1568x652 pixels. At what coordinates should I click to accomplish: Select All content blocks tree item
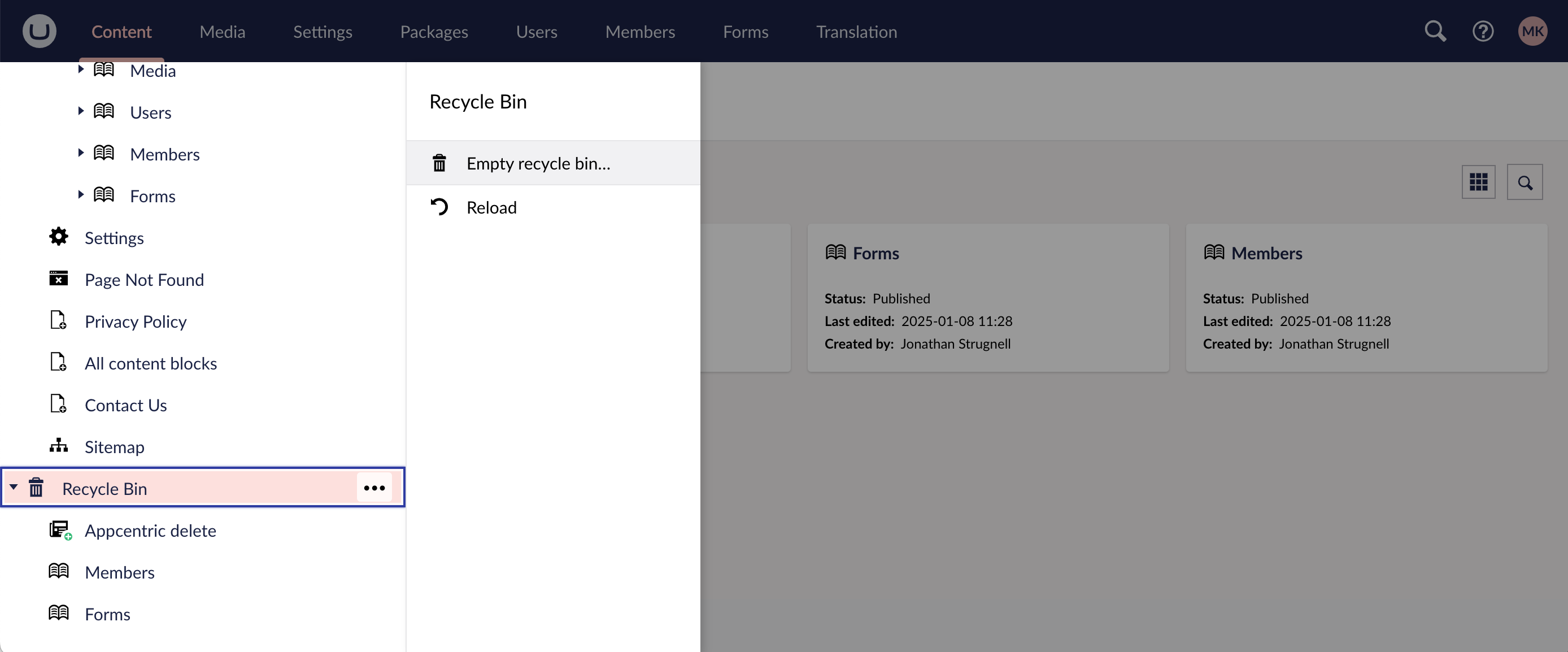150,363
